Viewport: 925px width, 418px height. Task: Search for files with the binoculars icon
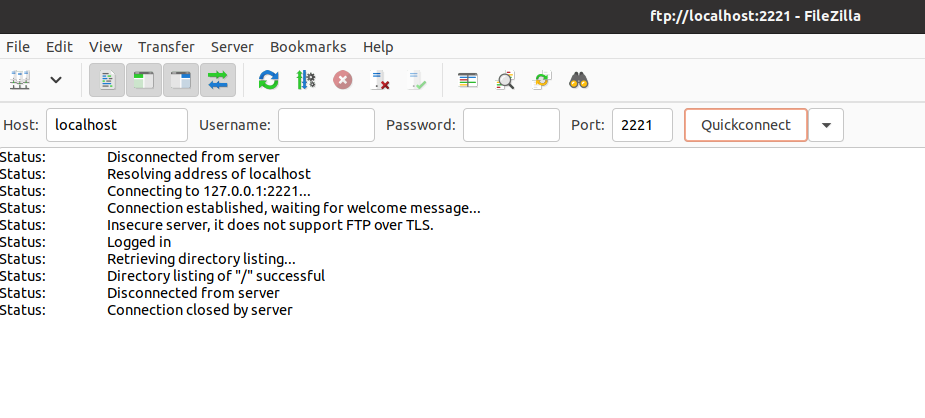[x=579, y=80]
